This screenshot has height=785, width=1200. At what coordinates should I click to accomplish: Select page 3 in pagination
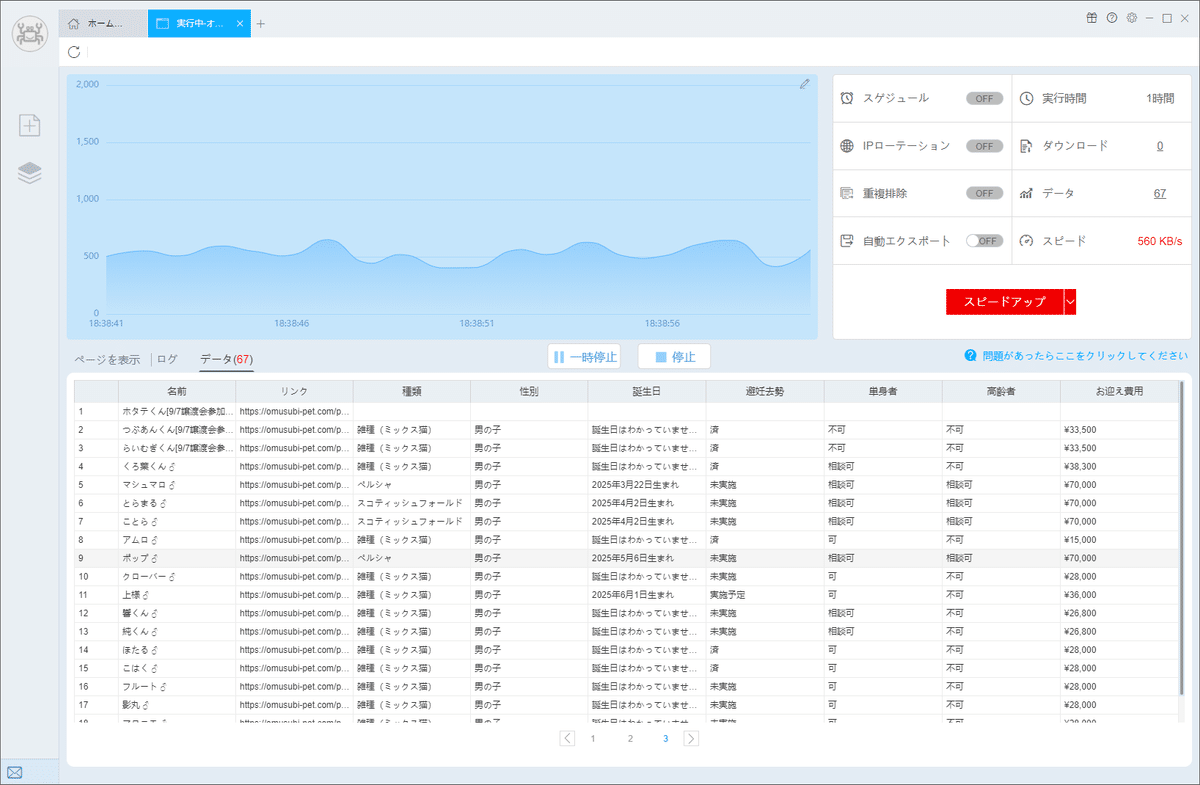pyautogui.click(x=665, y=738)
